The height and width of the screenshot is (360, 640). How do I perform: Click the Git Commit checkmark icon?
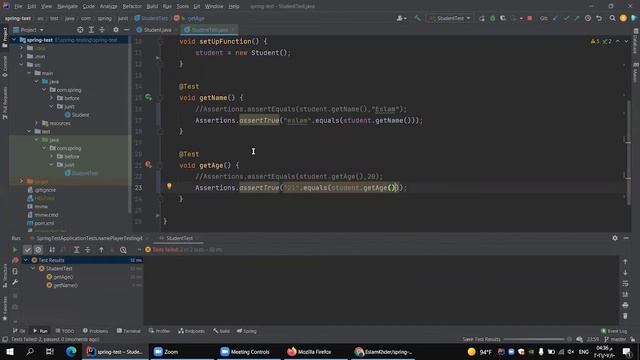[566, 18]
